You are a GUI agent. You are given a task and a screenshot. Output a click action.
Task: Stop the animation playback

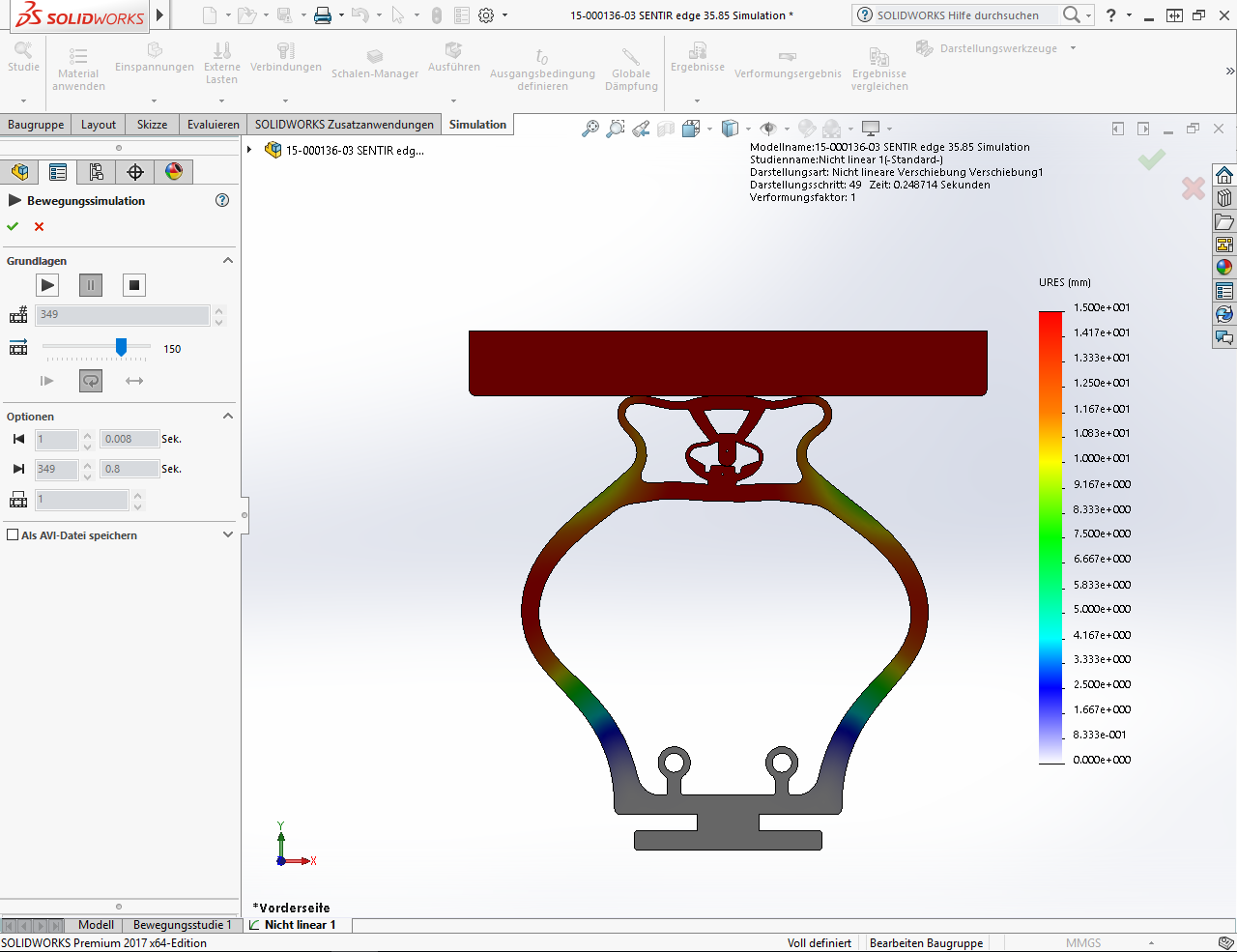click(x=134, y=285)
